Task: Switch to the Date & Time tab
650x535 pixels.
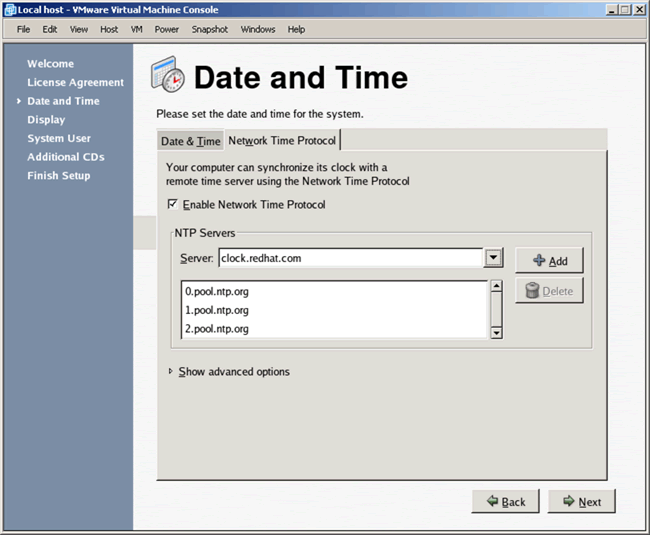Action: click(x=190, y=141)
